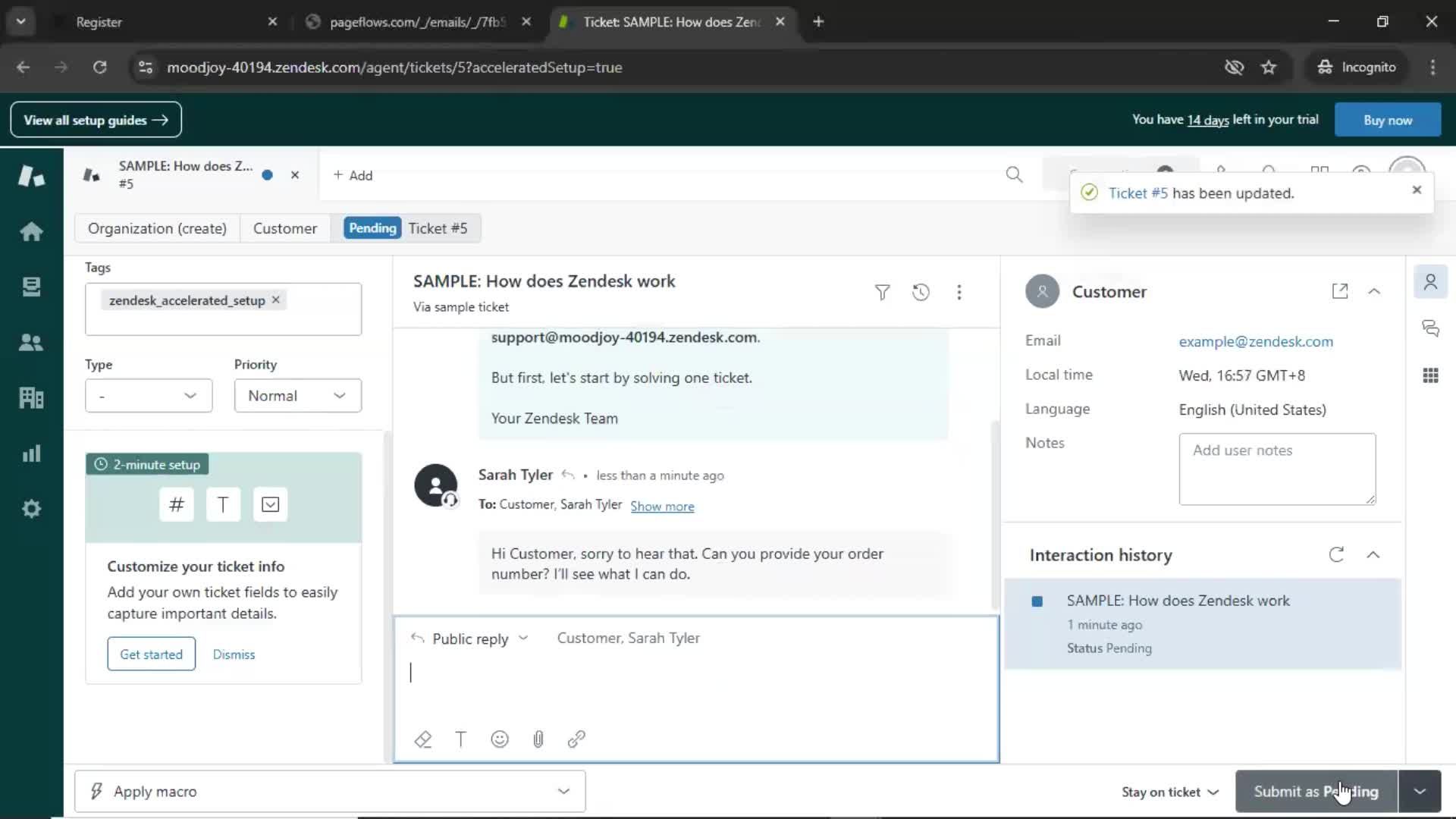This screenshot has height=819, width=1456.
Task: Switch to Organization (create) tab
Action: click(x=157, y=228)
